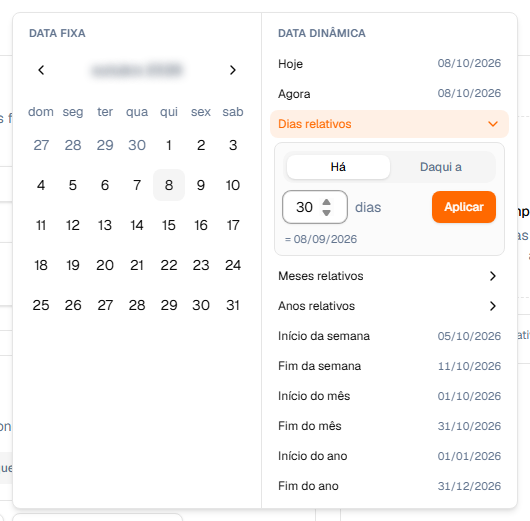Click the blurred month-year header
The width and height of the screenshot is (530, 521).
pyautogui.click(x=137, y=70)
